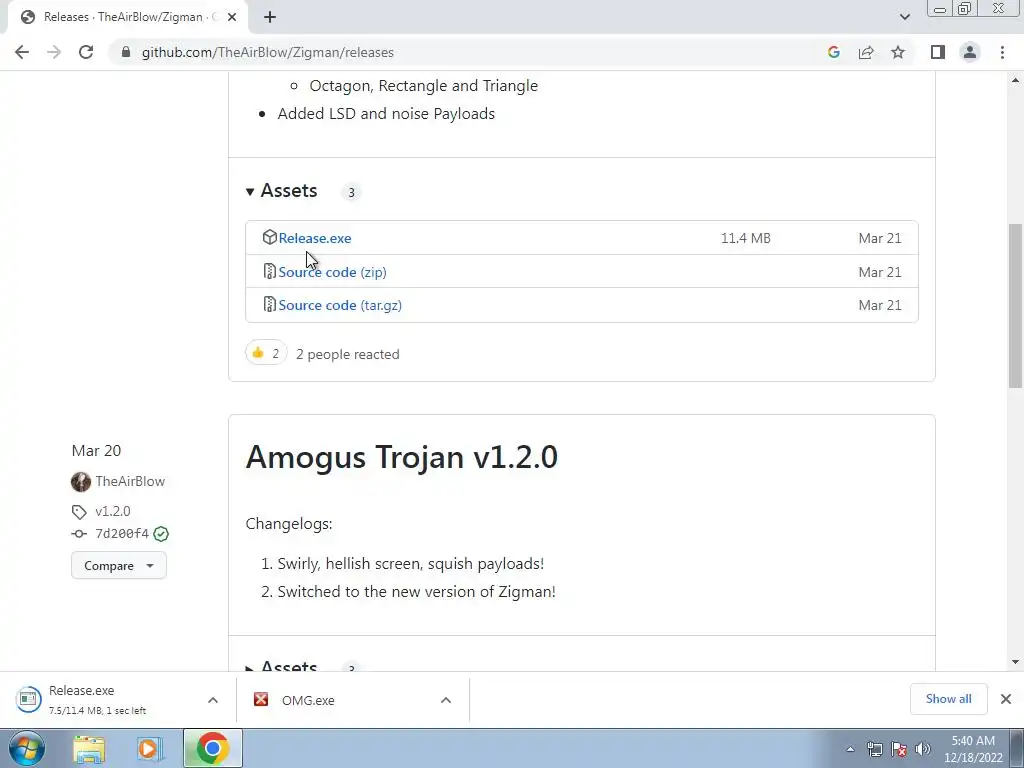Open the side panel icon
This screenshot has height=768, width=1024.
coord(938,52)
